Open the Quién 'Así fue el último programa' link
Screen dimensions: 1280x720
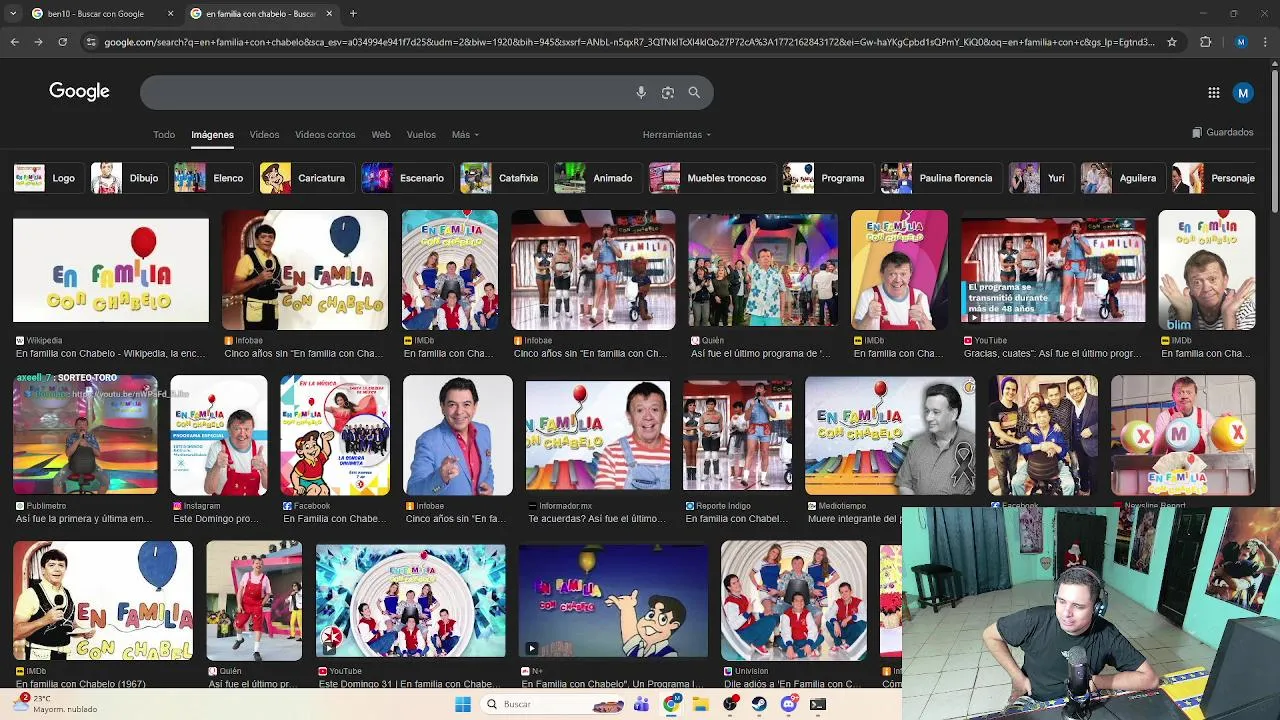760,353
